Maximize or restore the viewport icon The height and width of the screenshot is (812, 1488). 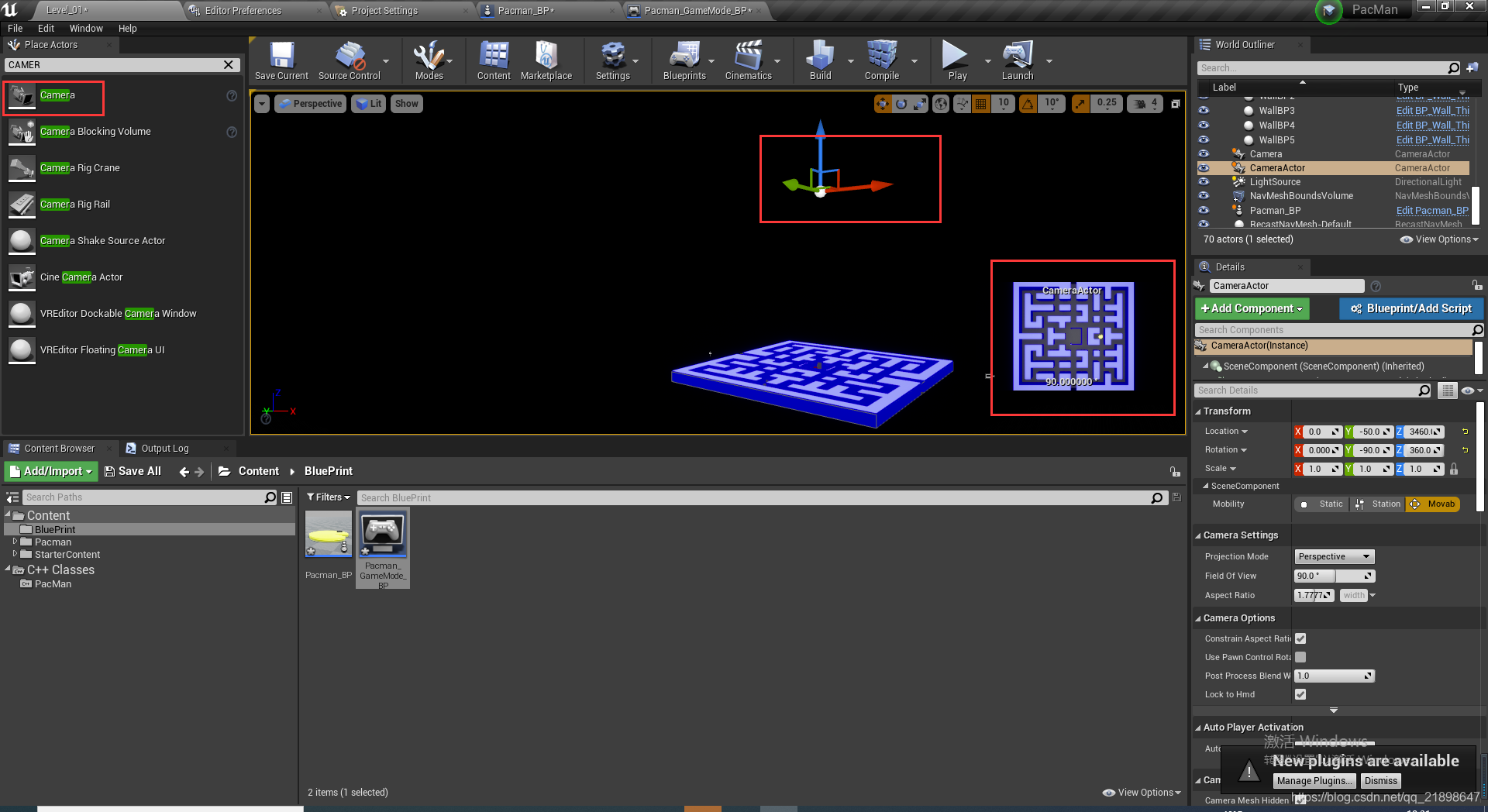click(1176, 104)
